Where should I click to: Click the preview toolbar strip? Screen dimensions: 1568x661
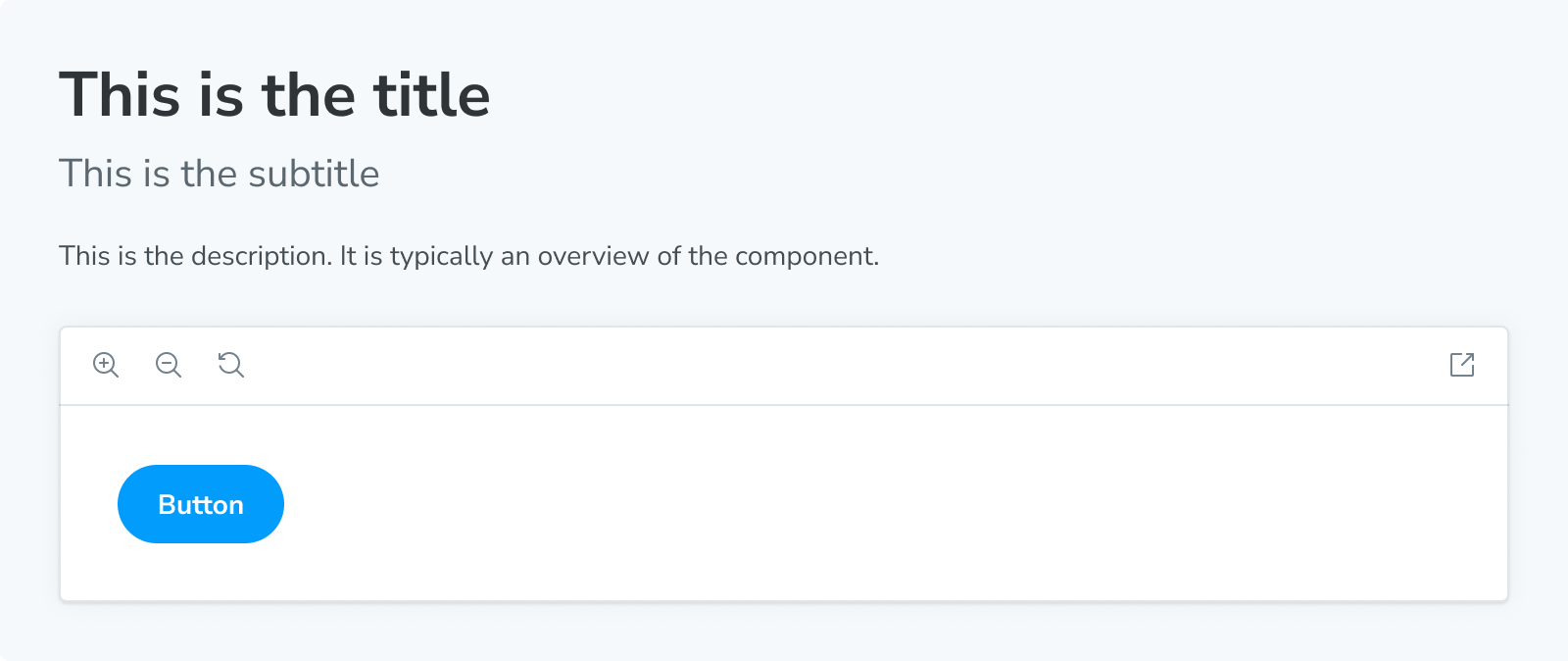(784, 364)
